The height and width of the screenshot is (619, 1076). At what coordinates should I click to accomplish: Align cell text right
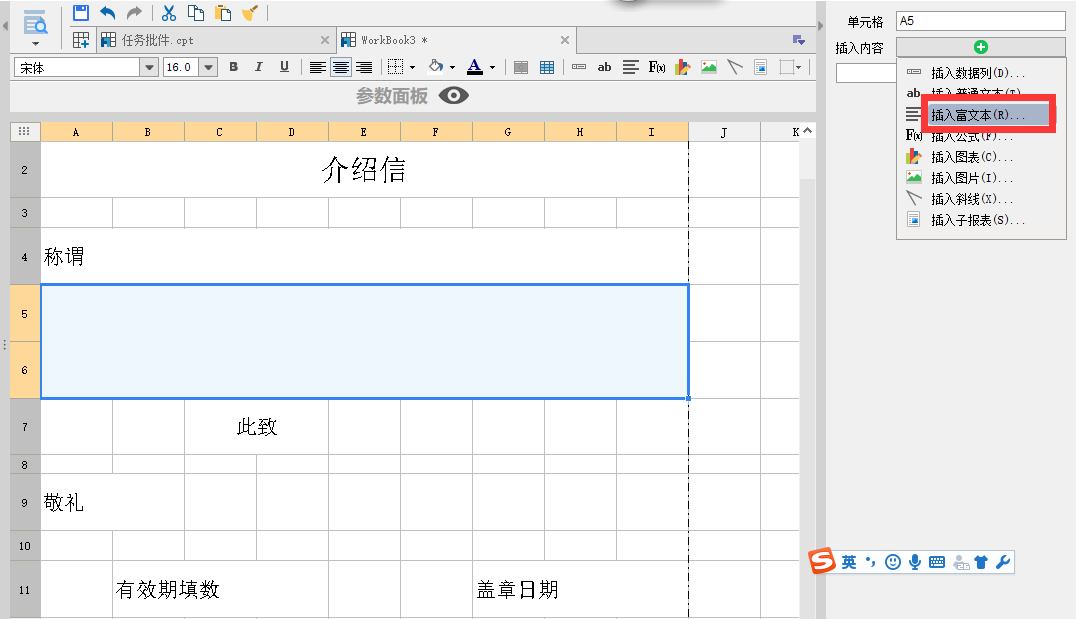click(364, 67)
